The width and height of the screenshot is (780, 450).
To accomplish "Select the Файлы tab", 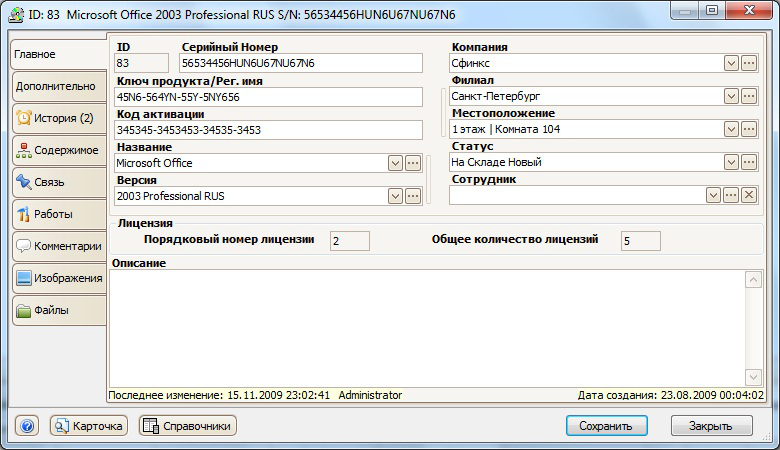I will (58, 310).
